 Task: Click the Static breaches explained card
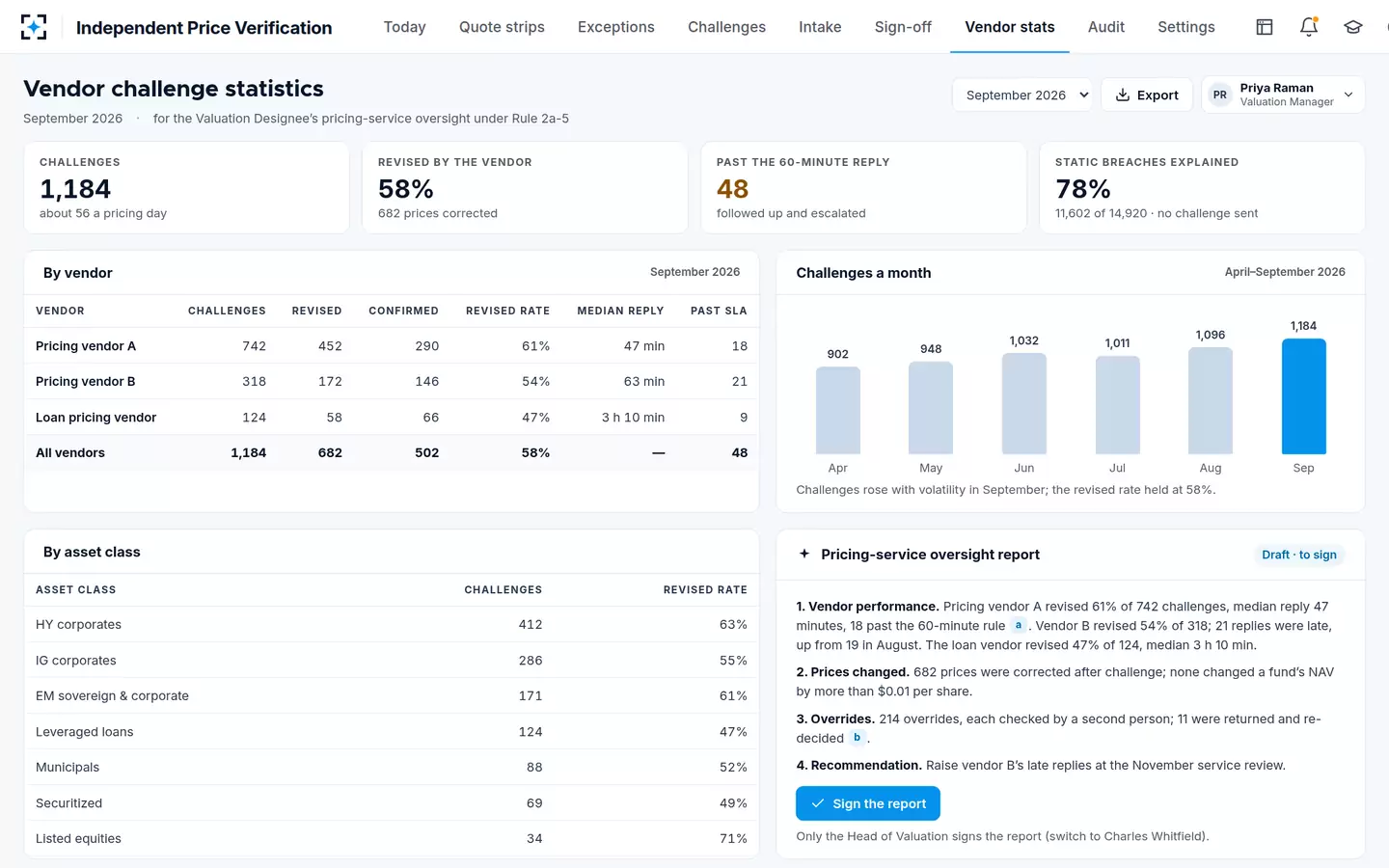tap(1202, 188)
